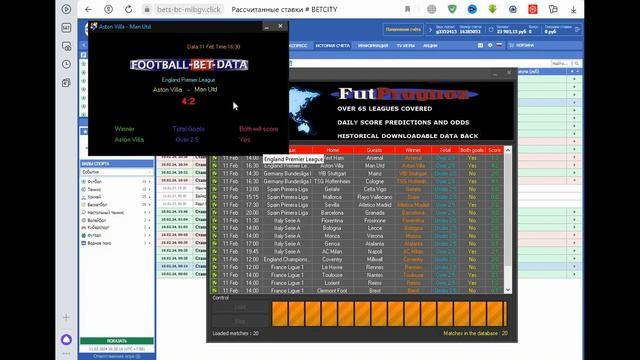Click the browser address bar URL
This screenshot has width=640, height=360.
coord(188,9)
